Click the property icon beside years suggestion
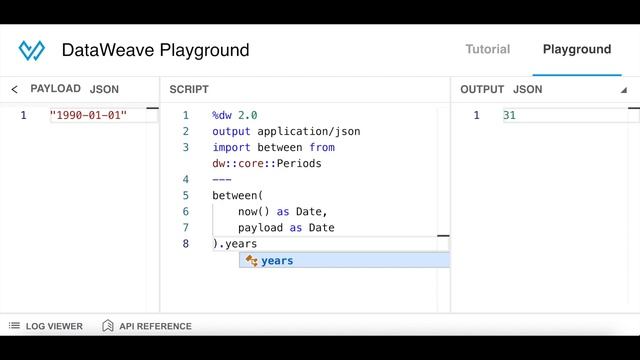This screenshot has height=360, width=640. tap(251, 260)
